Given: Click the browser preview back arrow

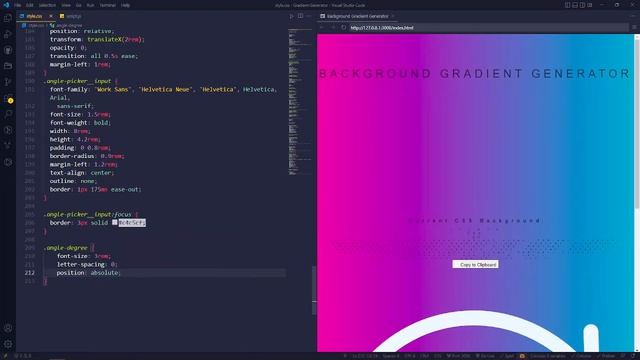Looking at the screenshot, I should (322, 27).
